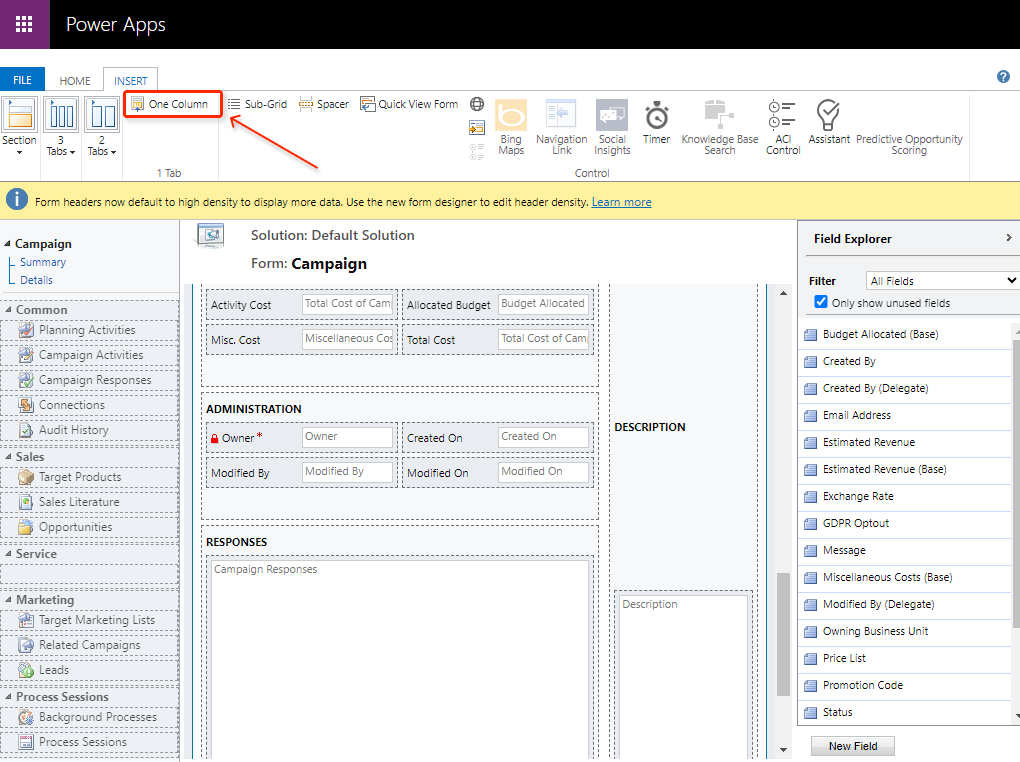The image size is (1020, 762).
Task: Select the GDPR Optout field
Action: coord(906,523)
